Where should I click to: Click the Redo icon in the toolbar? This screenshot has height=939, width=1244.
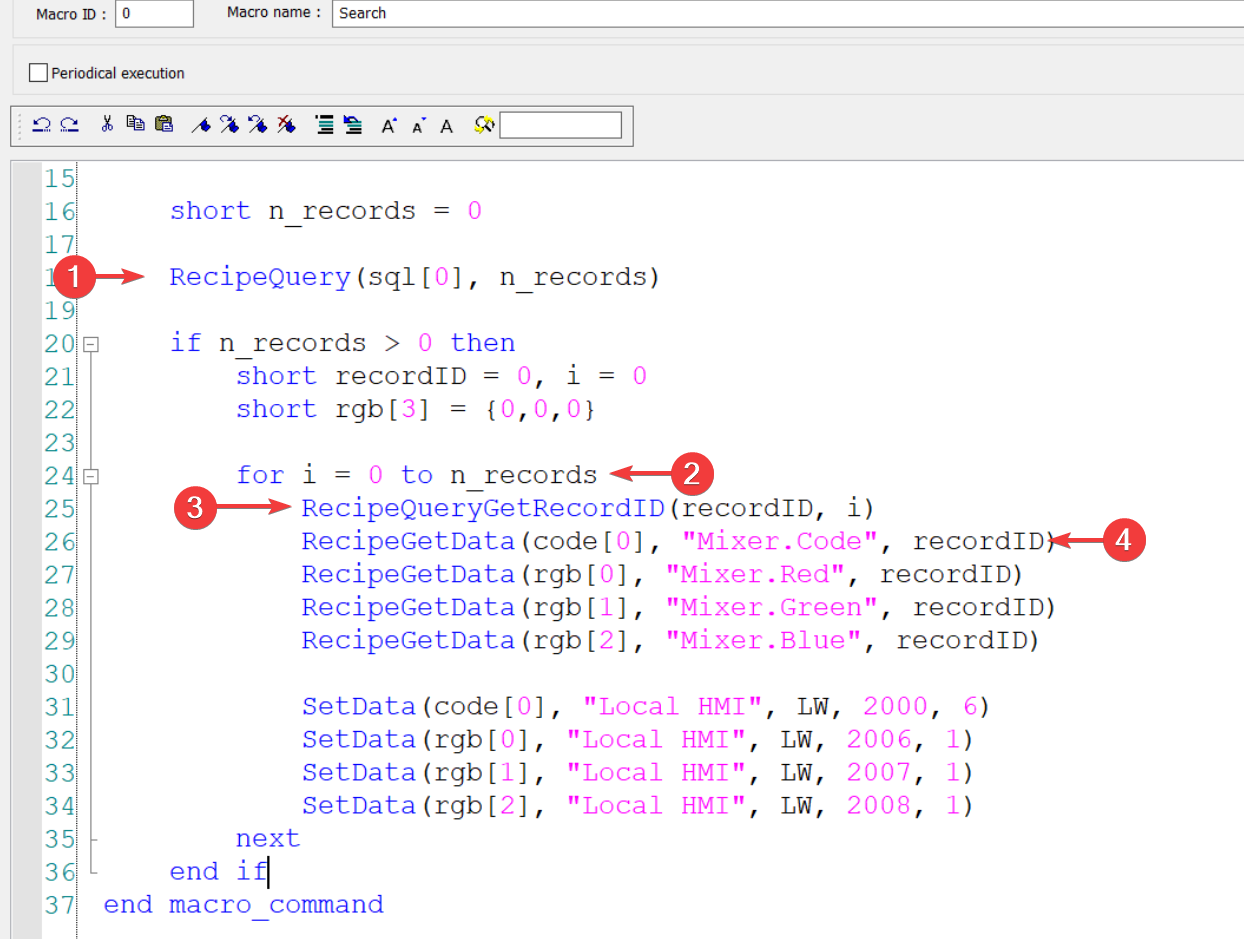[x=69, y=125]
